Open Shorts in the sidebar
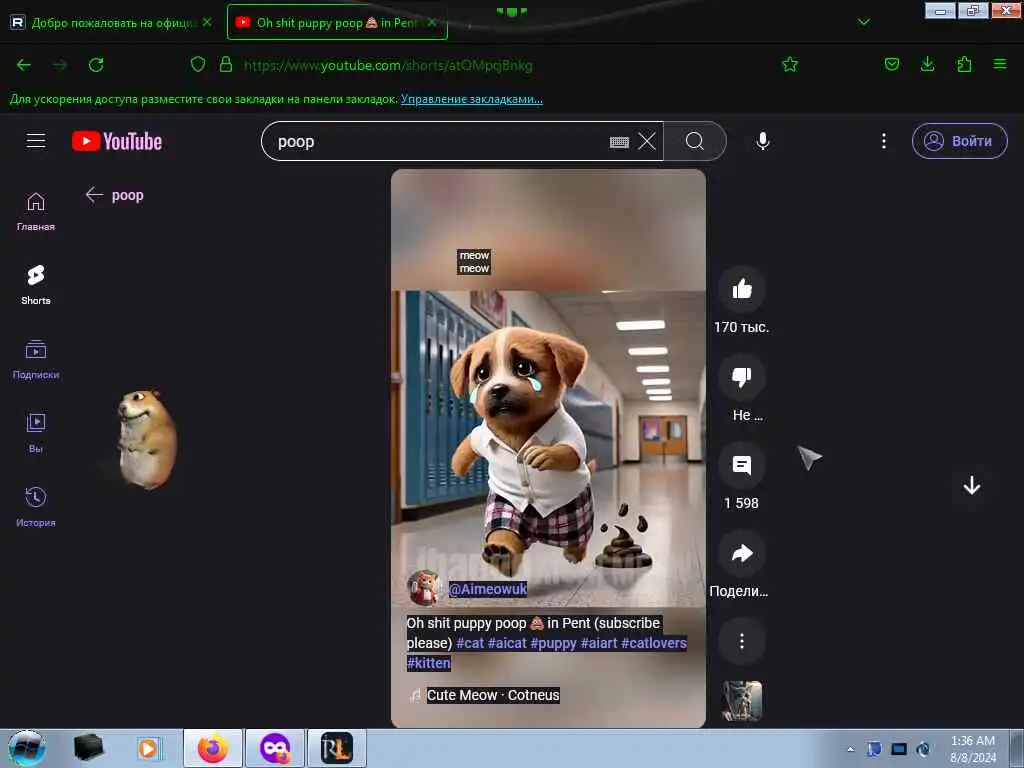 coord(36,285)
